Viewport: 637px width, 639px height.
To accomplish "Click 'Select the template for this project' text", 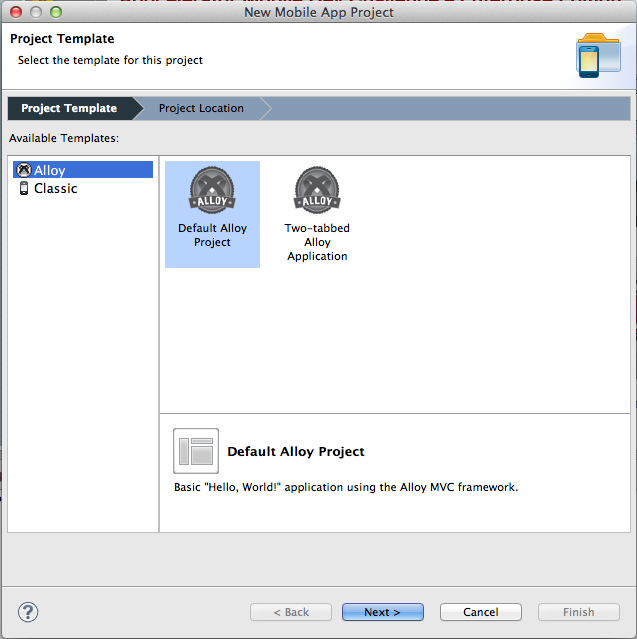I will click(110, 60).
